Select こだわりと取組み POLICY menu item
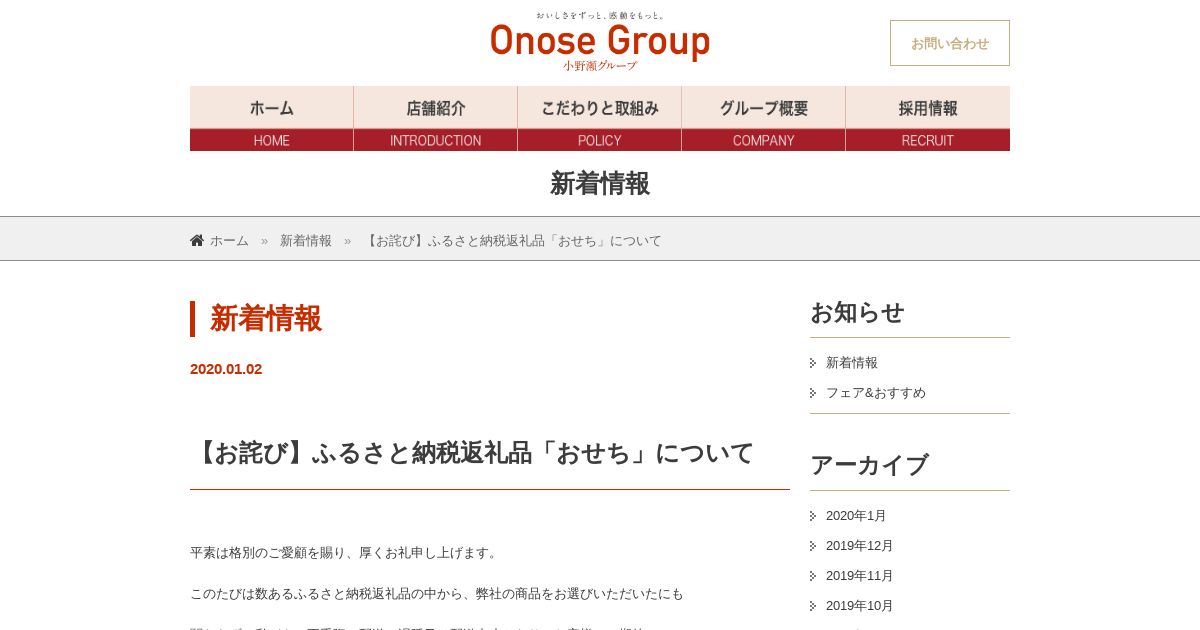Viewport: 1200px width, 630px height. click(600, 118)
